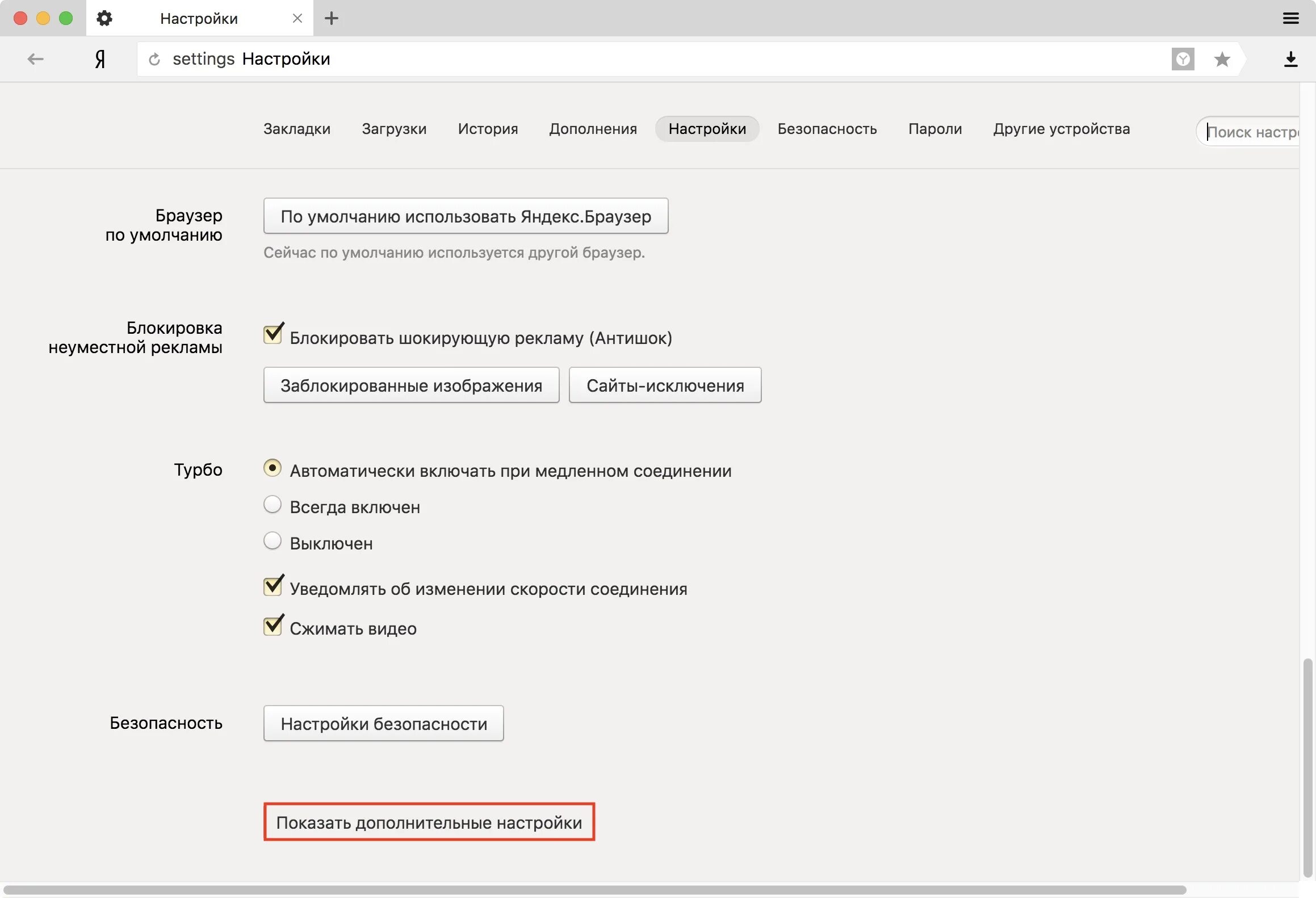The width and height of the screenshot is (1316, 898).
Task: Toggle the Сжимать видео checkbox
Action: pos(273,625)
